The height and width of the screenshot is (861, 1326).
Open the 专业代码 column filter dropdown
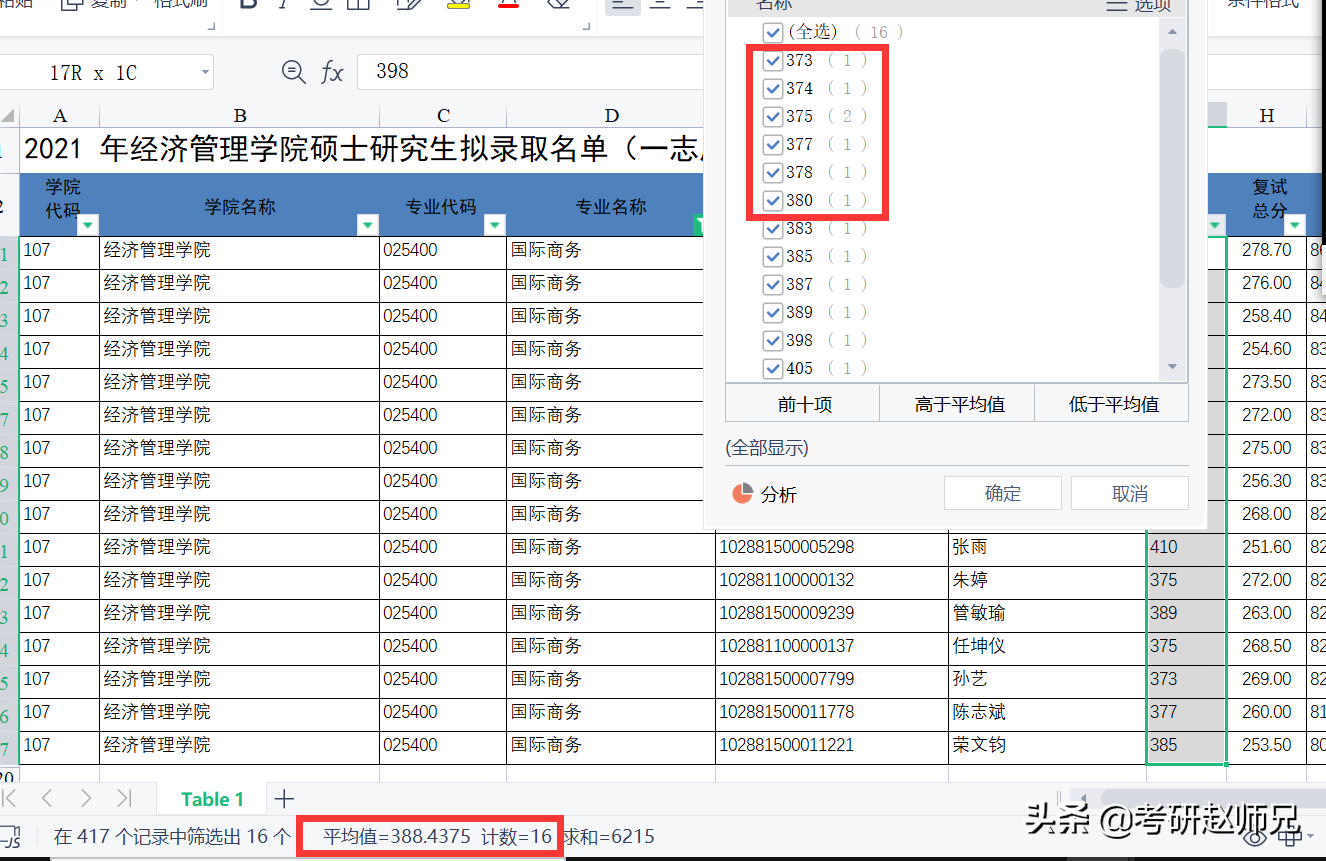point(495,224)
